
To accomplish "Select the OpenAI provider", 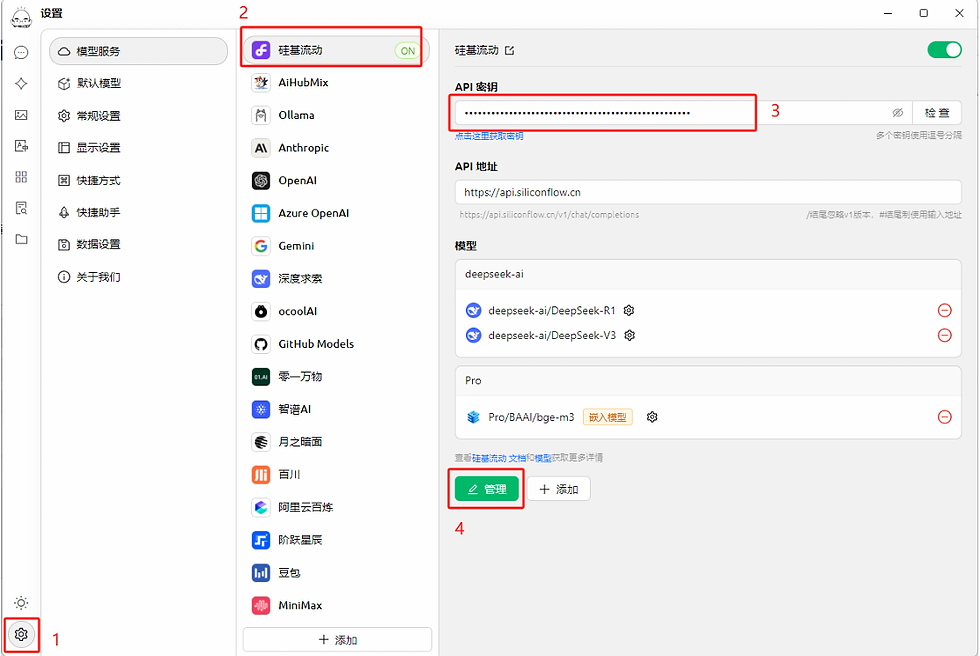I will pyautogui.click(x=337, y=181).
